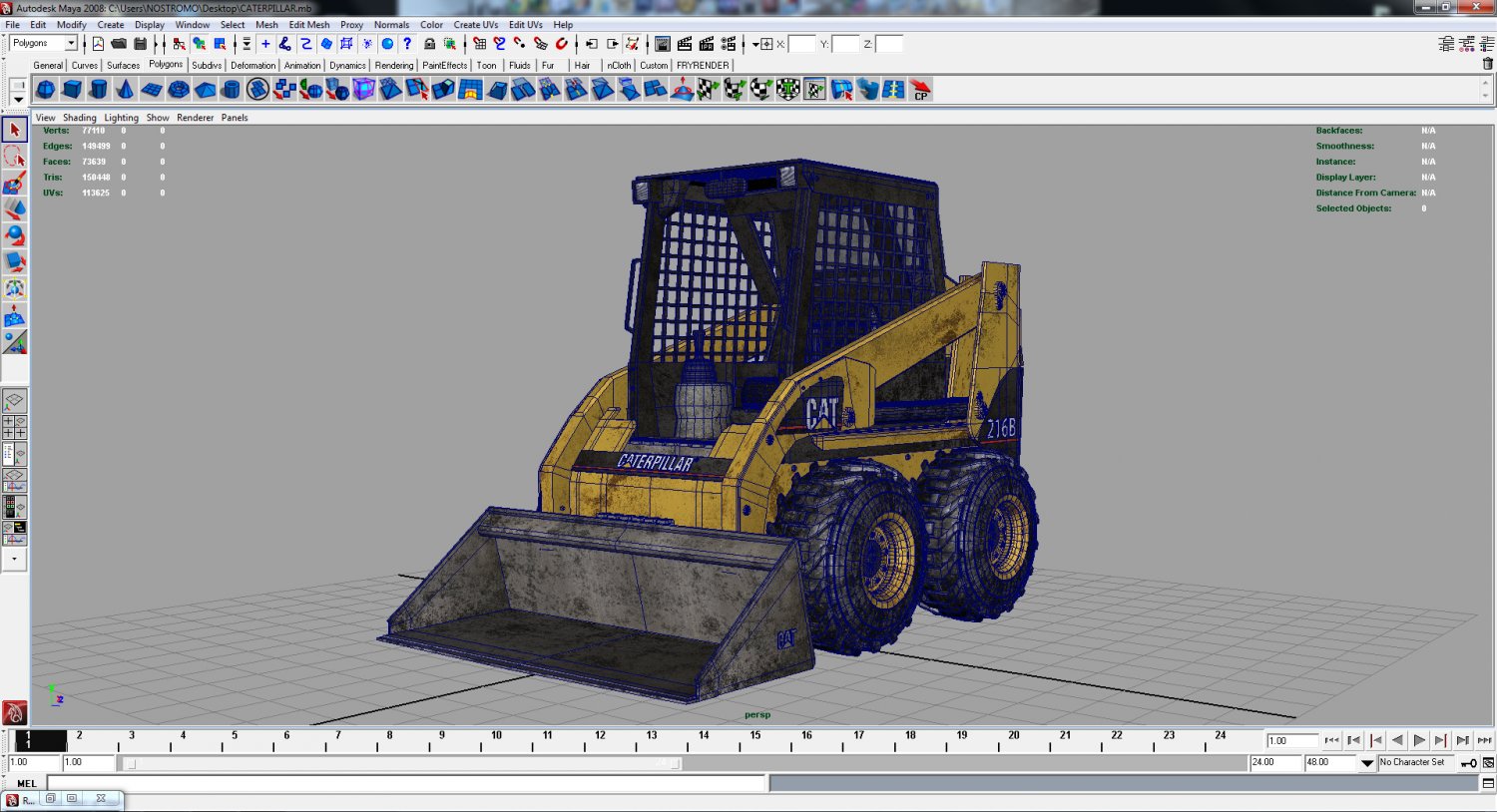Select the Universal Manipulator tool
Image resolution: width=1497 pixels, height=812 pixels.
14,289
